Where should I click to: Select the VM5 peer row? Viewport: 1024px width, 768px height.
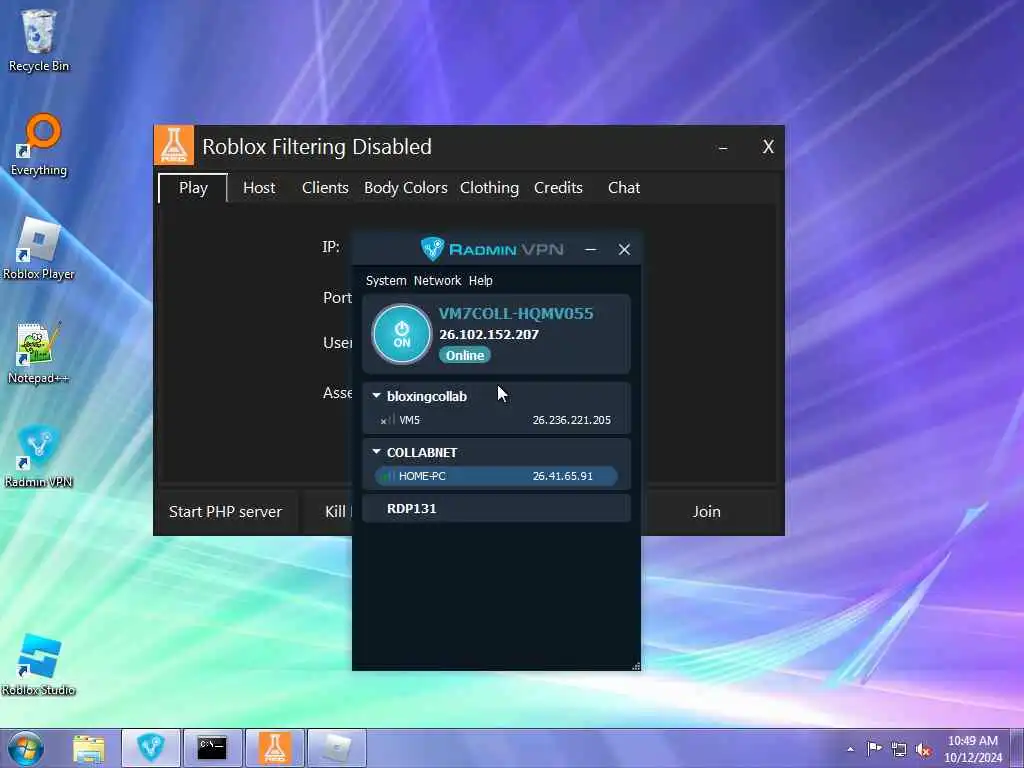pos(496,421)
